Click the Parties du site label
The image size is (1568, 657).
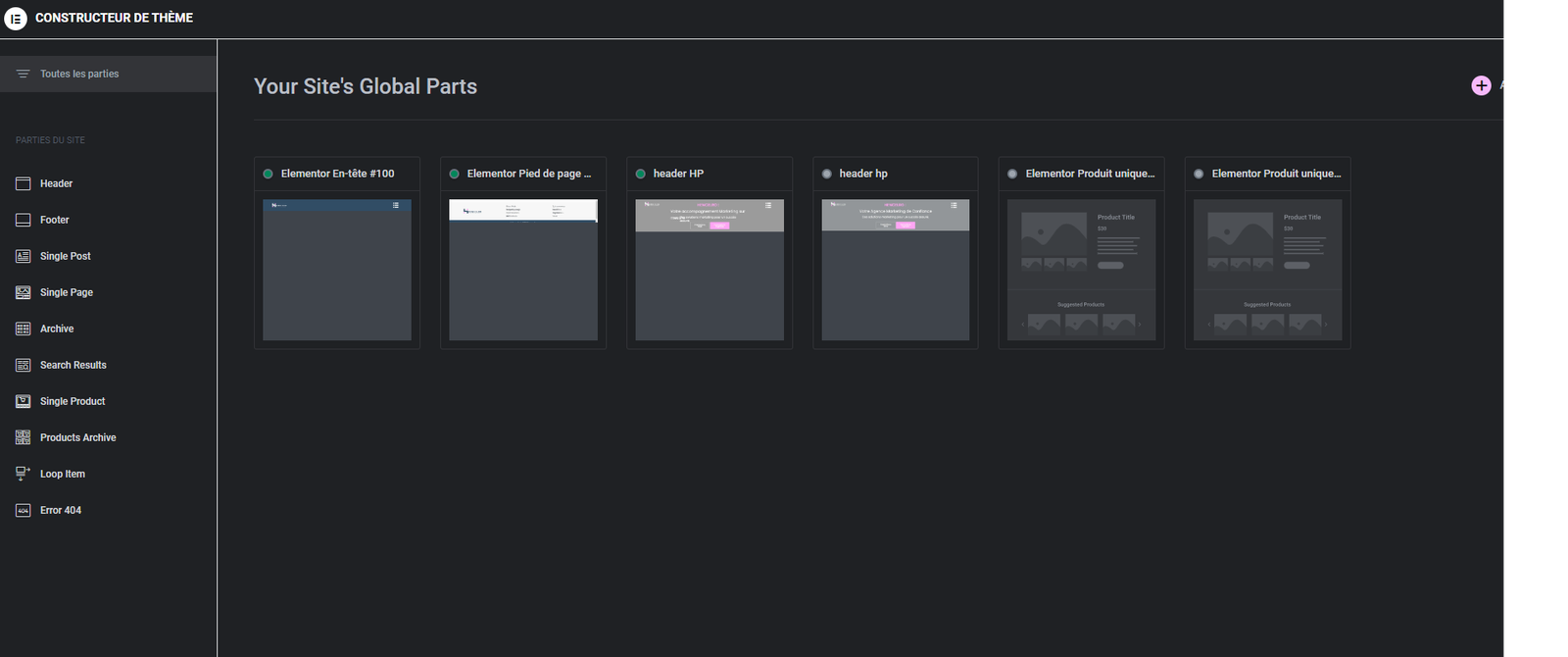pyautogui.click(x=50, y=140)
